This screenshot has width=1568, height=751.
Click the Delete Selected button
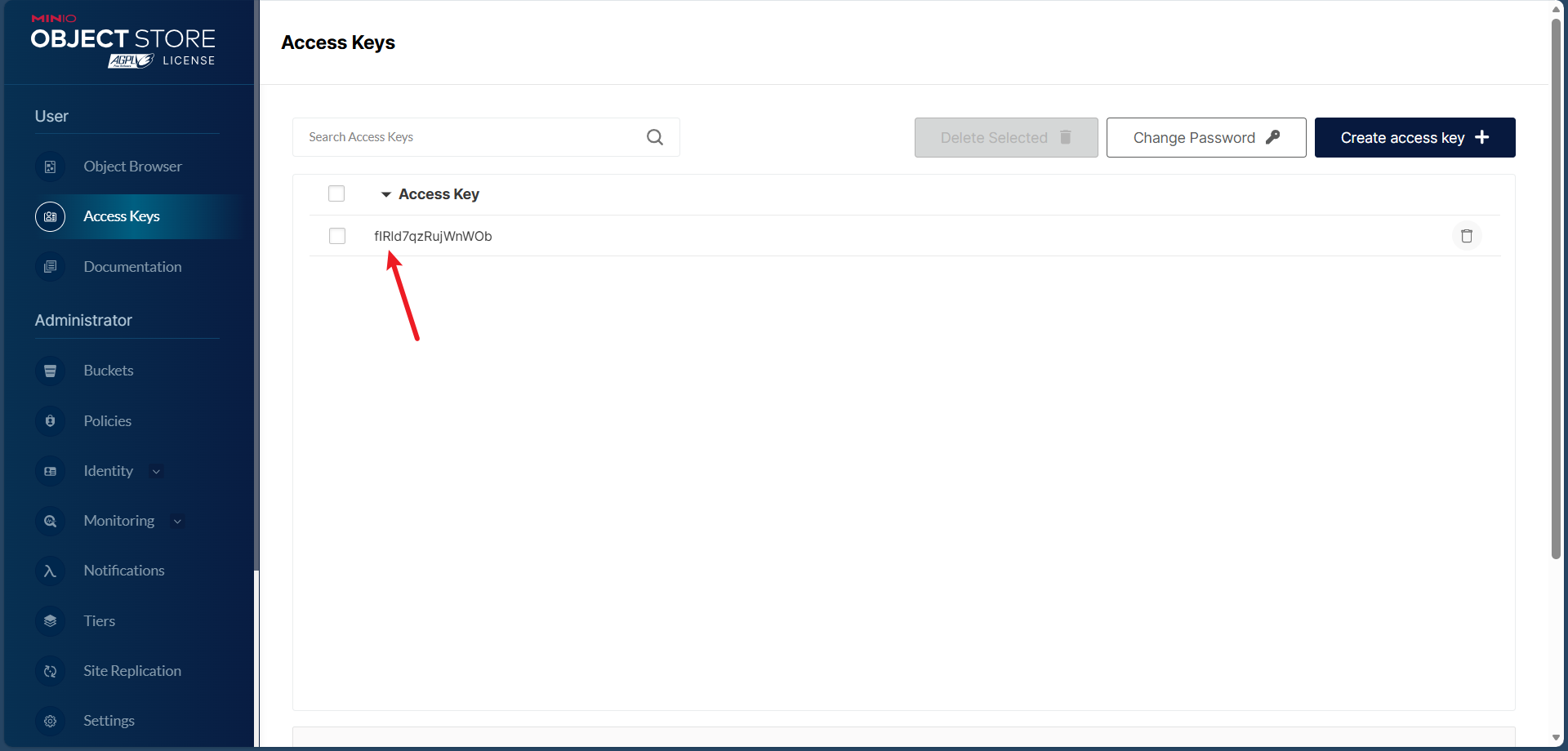(x=1006, y=138)
